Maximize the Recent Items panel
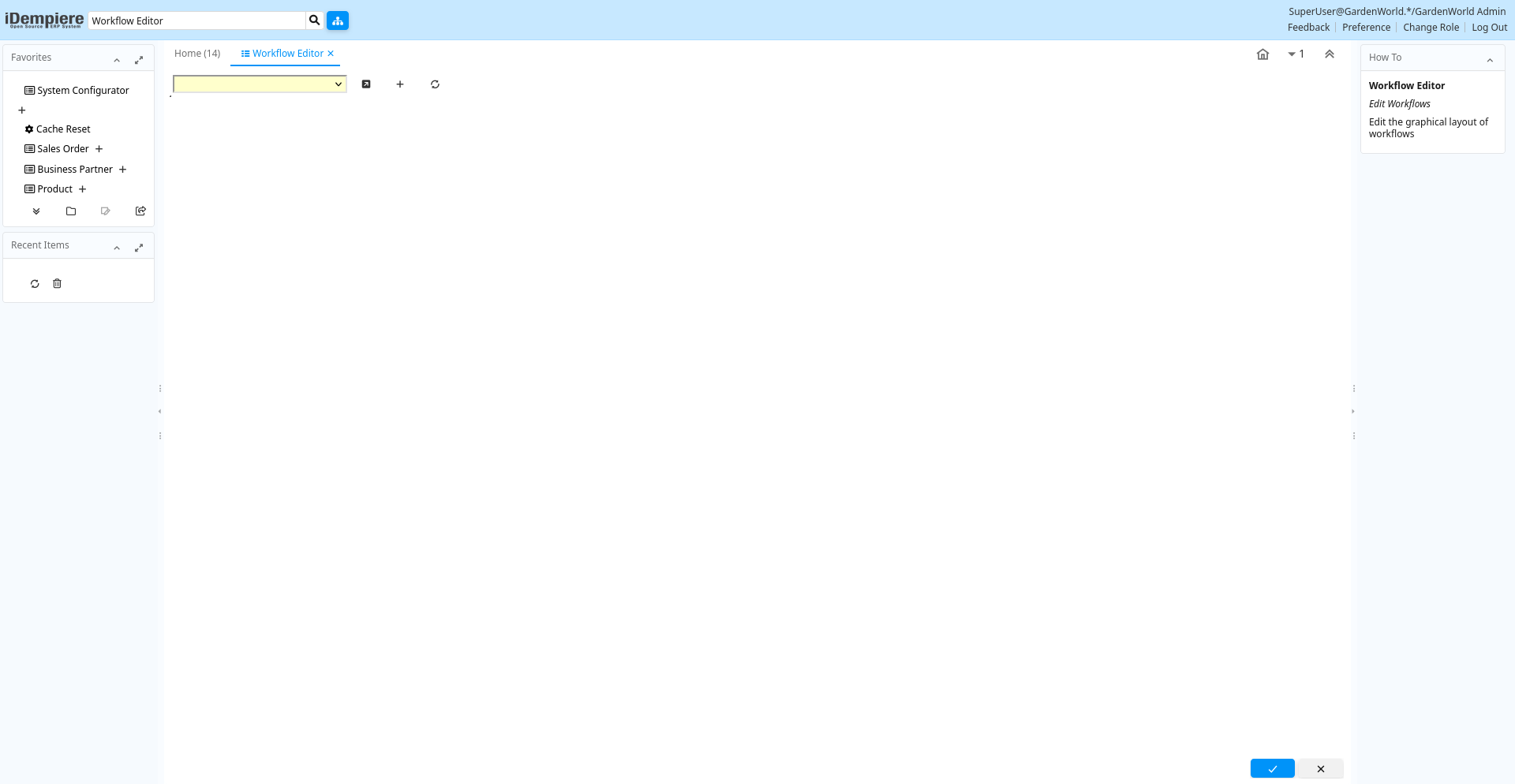 click(139, 248)
